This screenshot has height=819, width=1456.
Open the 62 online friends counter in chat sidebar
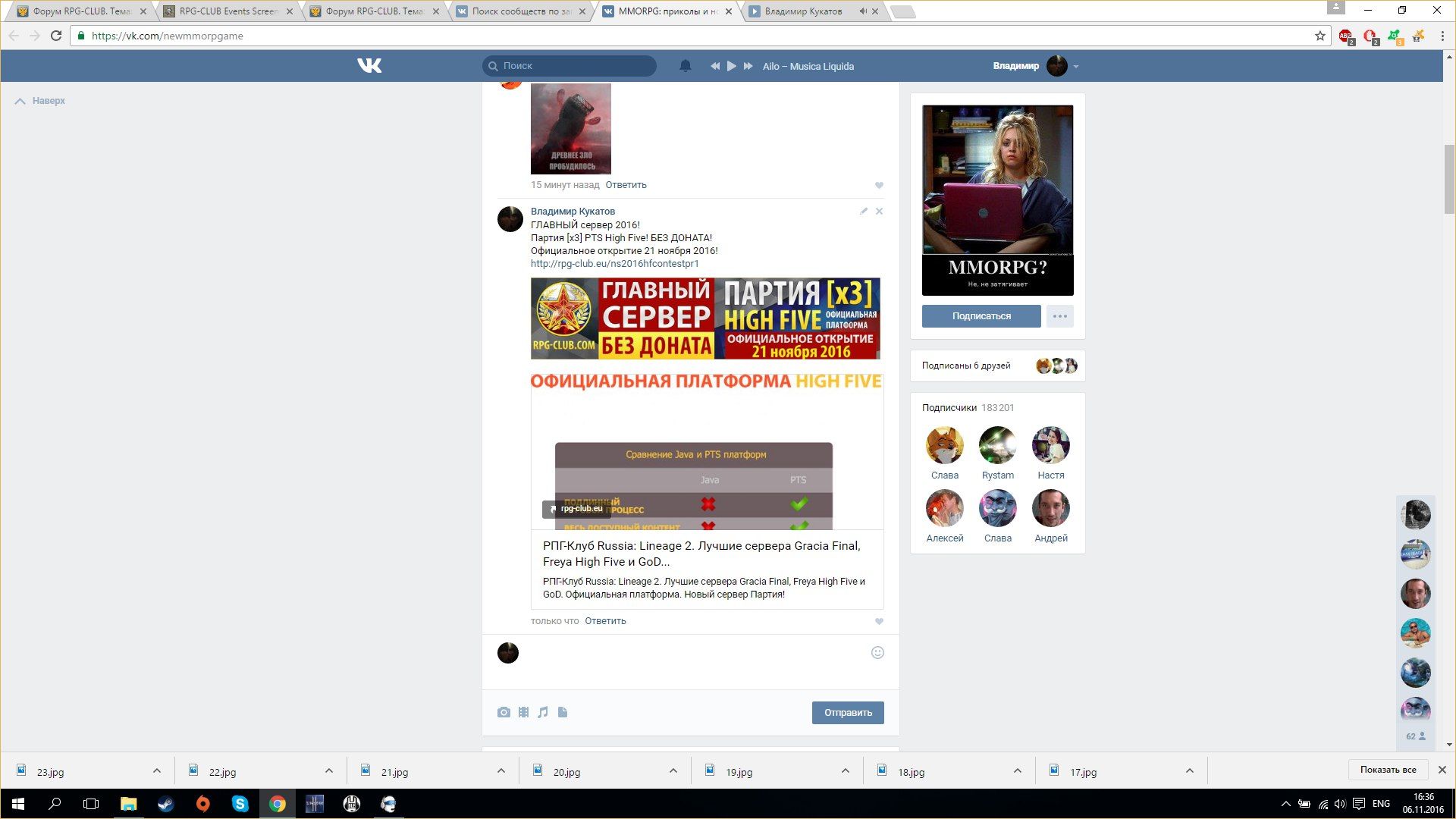(1415, 736)
